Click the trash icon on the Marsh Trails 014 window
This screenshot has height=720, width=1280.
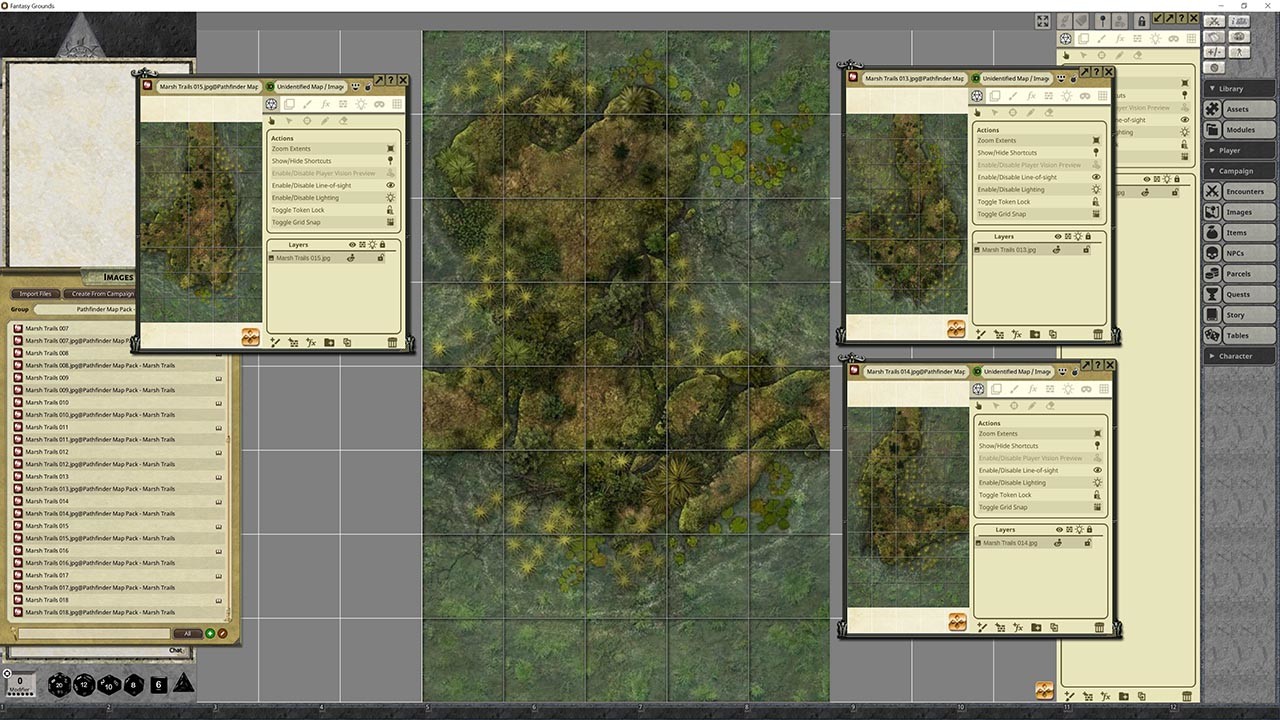(x=1099, y=627)
